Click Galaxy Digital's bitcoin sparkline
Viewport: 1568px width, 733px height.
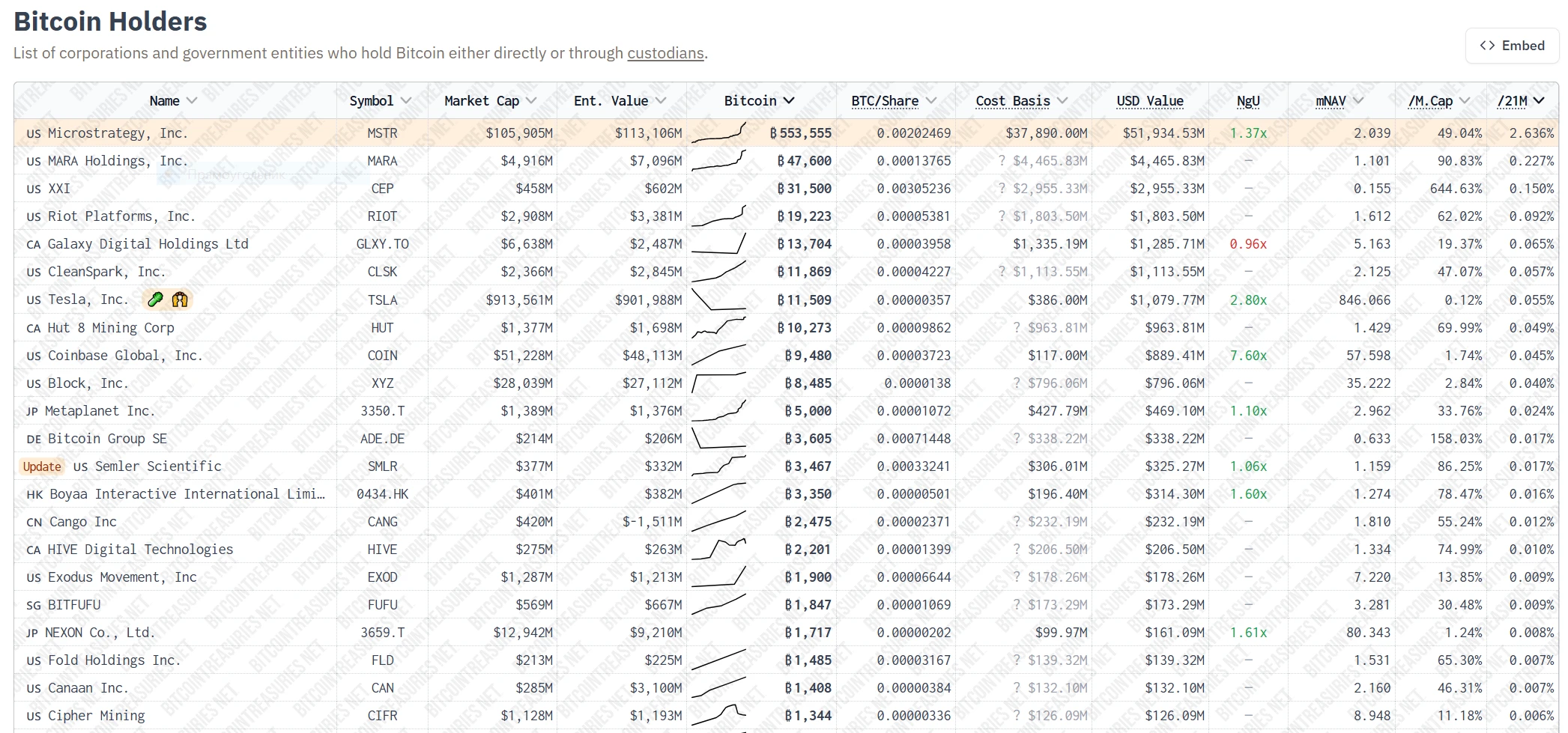pyautogui.click(x=718, y=244)
